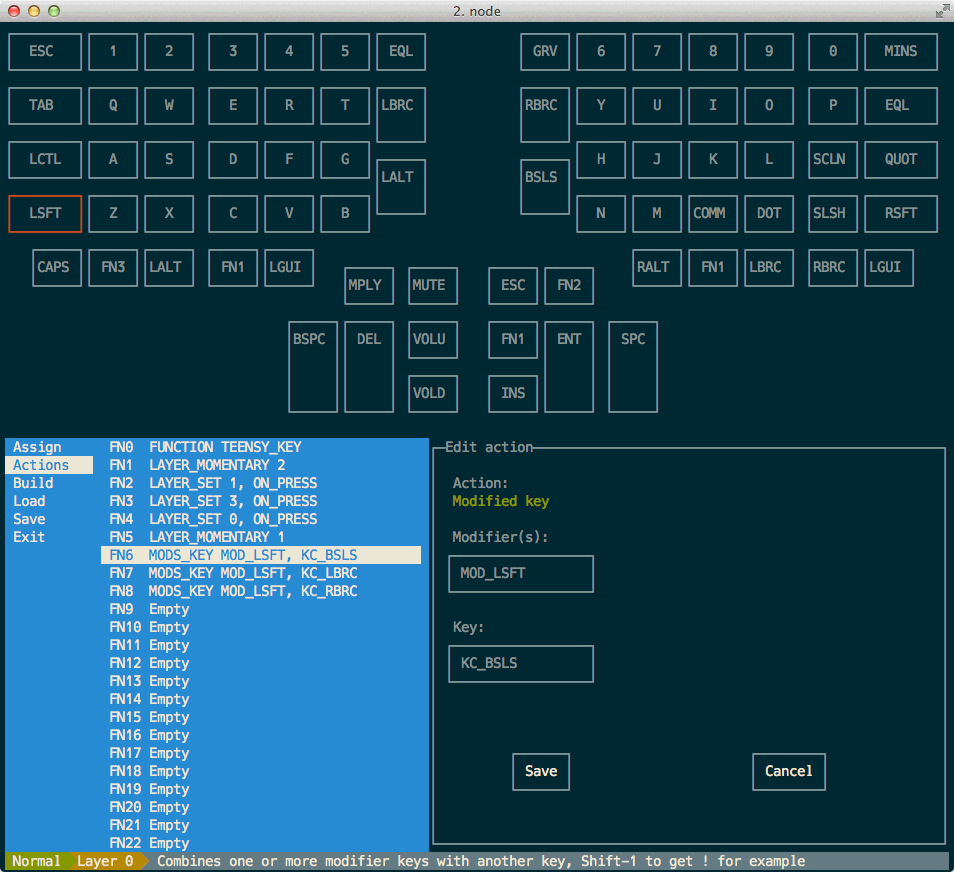
Task: Click Exit in the side menu
Action: click(29, 537)
